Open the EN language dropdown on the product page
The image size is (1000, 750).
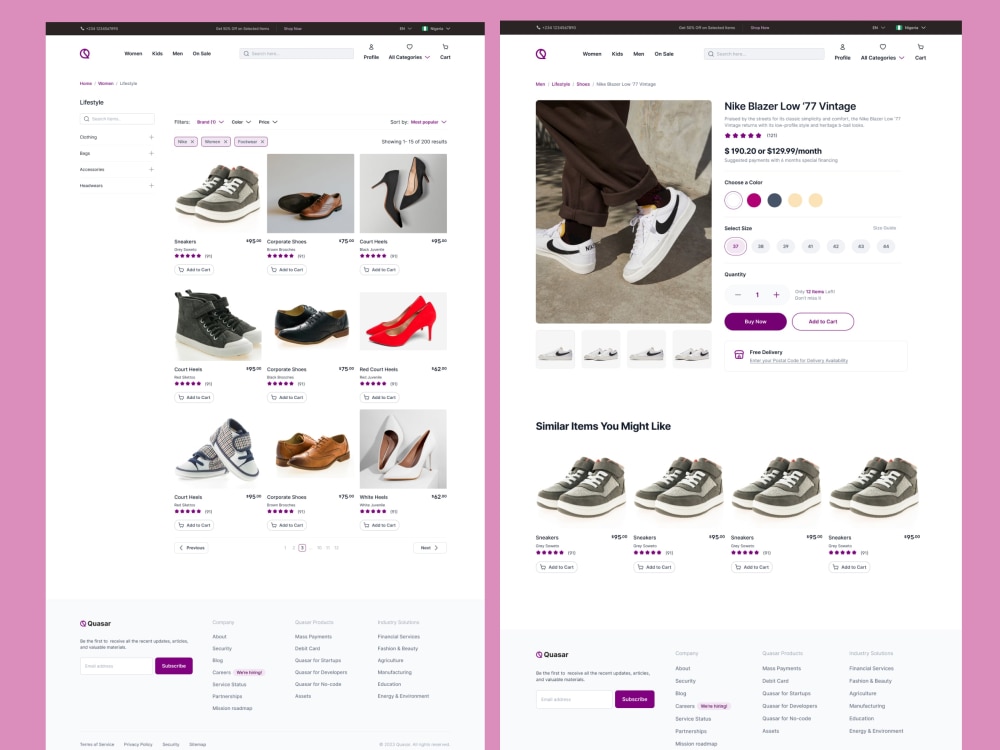tap(879, 28)
